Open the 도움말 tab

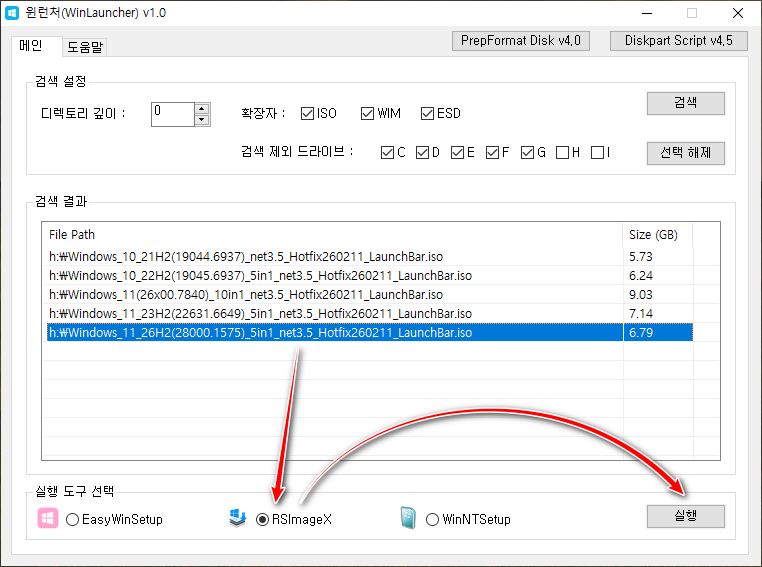coord(85,47)
